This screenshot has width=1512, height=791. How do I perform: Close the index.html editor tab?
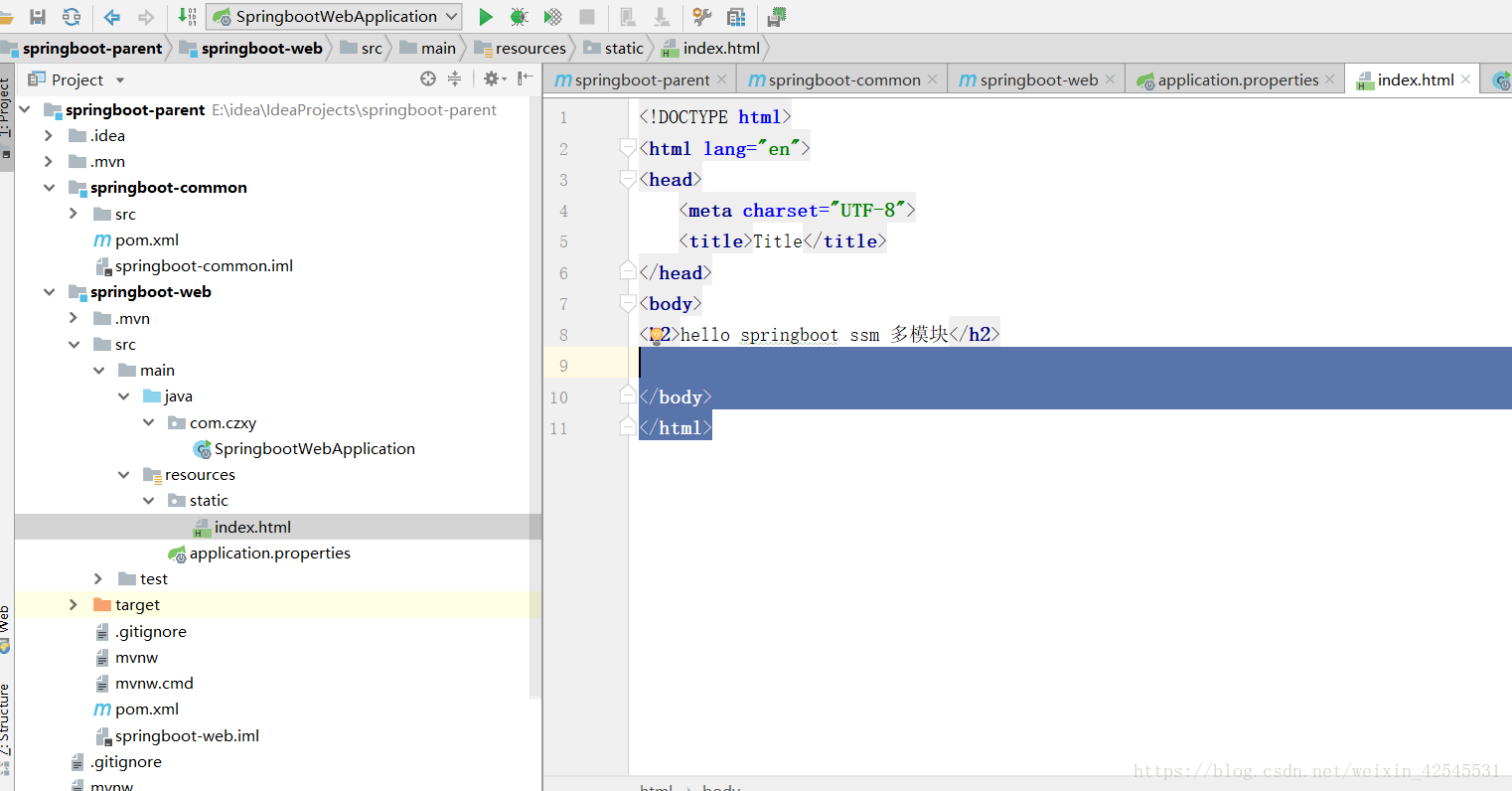point(1465,79)
